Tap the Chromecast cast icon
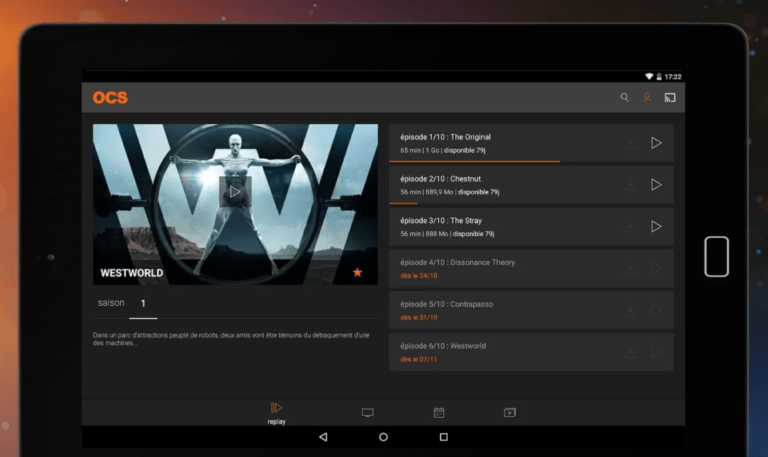The height and width of the screenshot is (457, 768). click(x=670, y=97)
